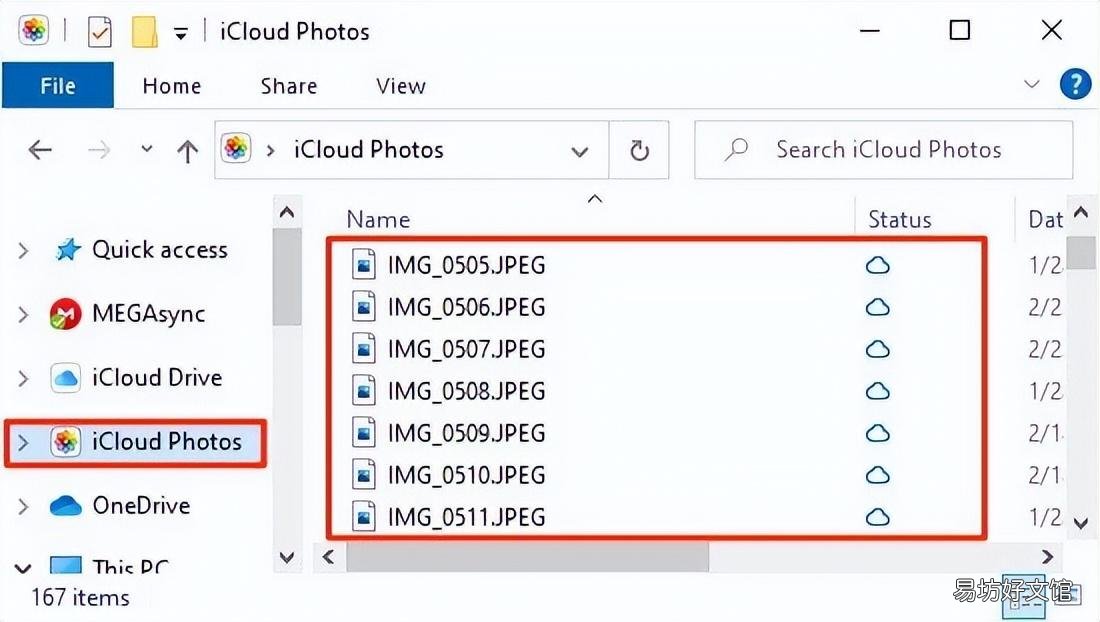Click the New folder icon in quick access toolbar
Viewport: 1100px width, 622px height.
point(145,32)
